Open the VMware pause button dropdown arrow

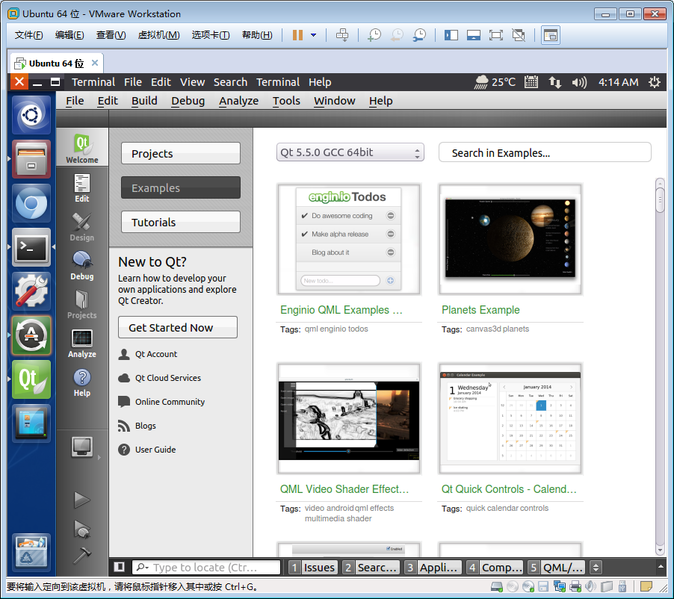click(x=313, y=35)
